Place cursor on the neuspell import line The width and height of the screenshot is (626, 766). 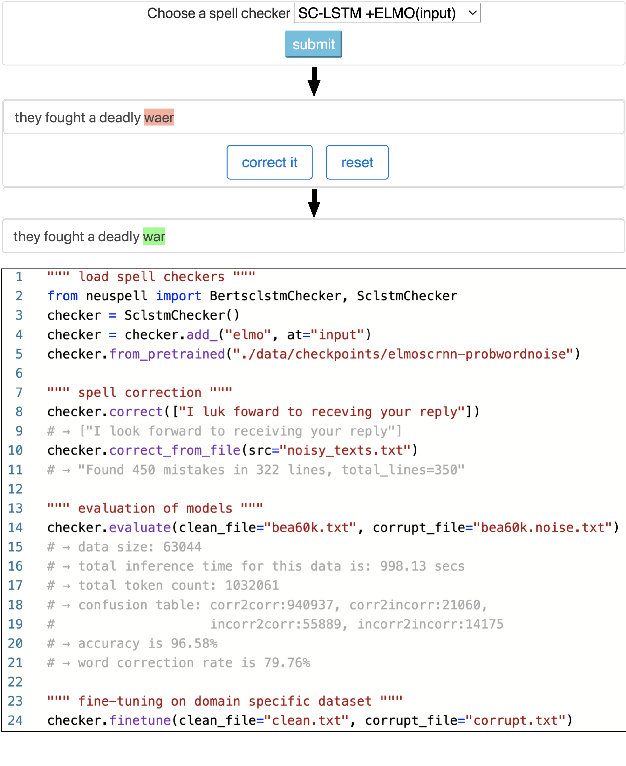coord(250,296)
